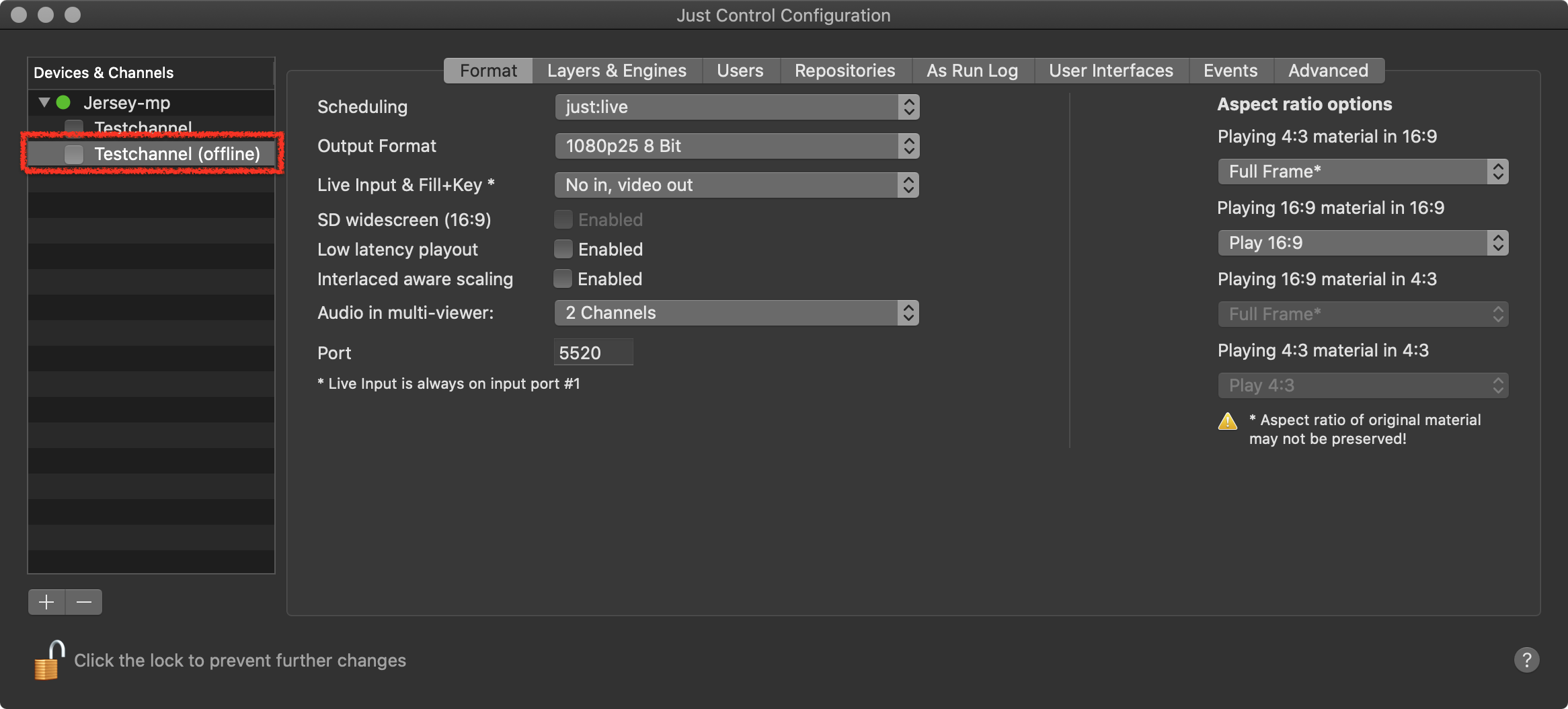
Task: Open Playing 16:9 in 16:9 dropdown
Action: coord(1363,243)
